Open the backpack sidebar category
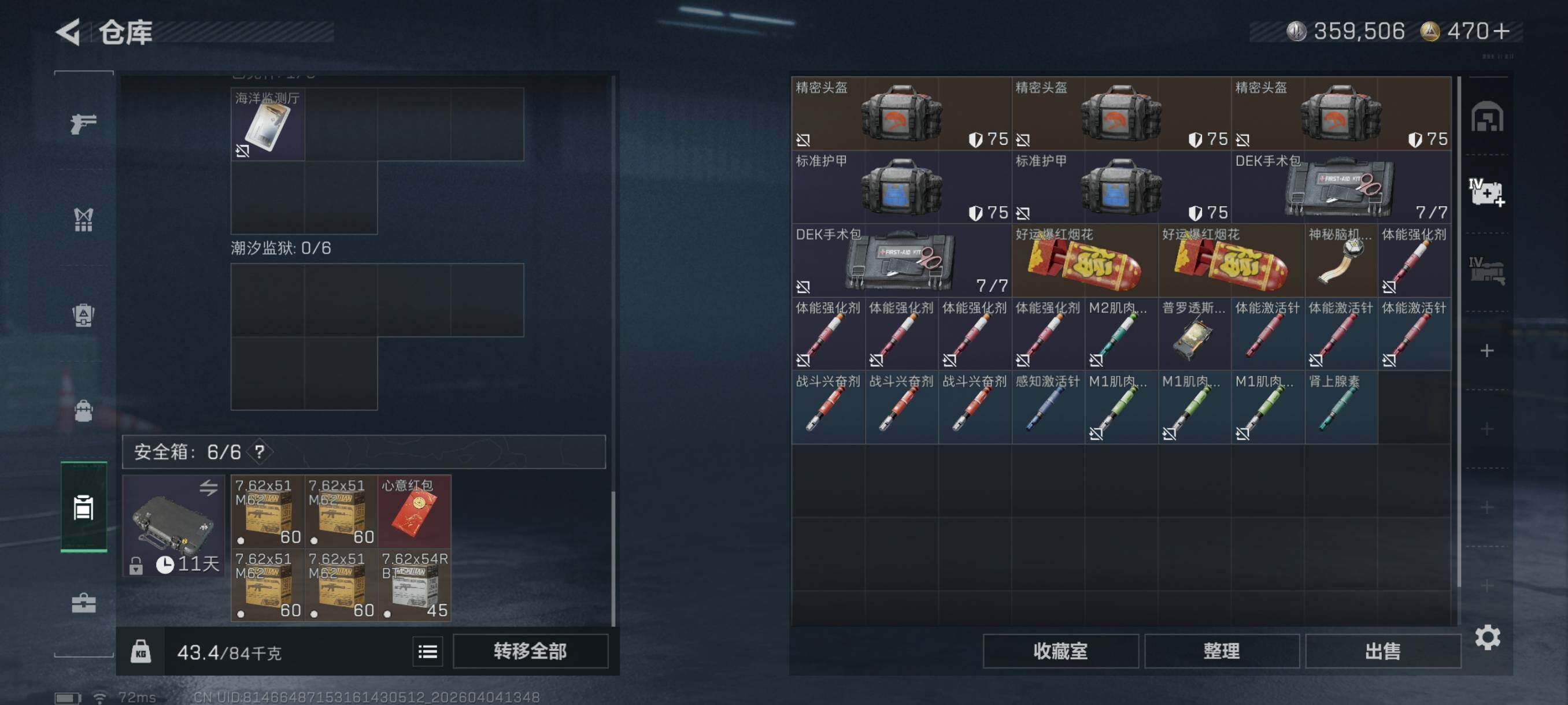1568x705 pixels. tap(83, 411)
